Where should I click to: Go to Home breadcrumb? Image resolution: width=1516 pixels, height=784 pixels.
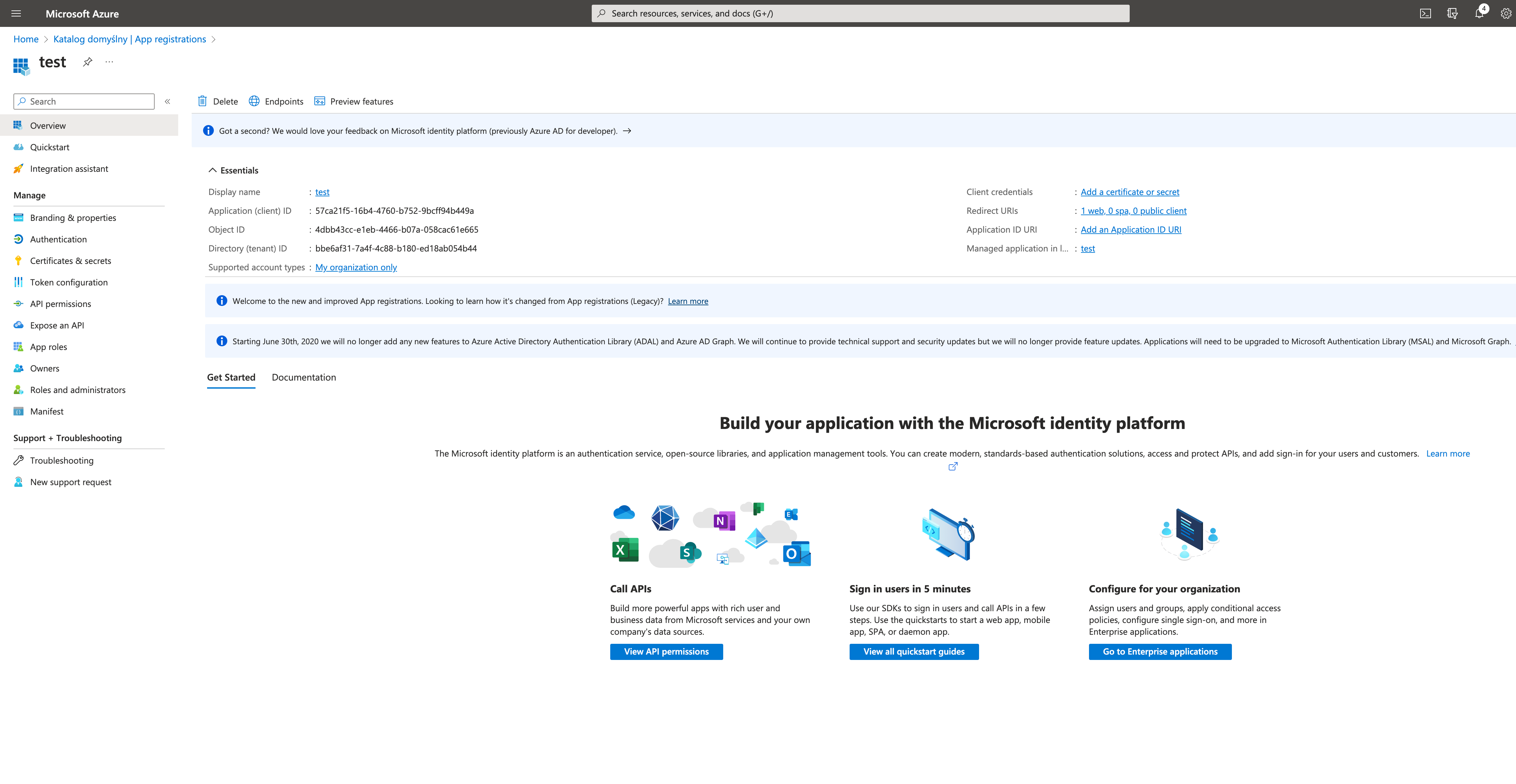click(26, 39)
